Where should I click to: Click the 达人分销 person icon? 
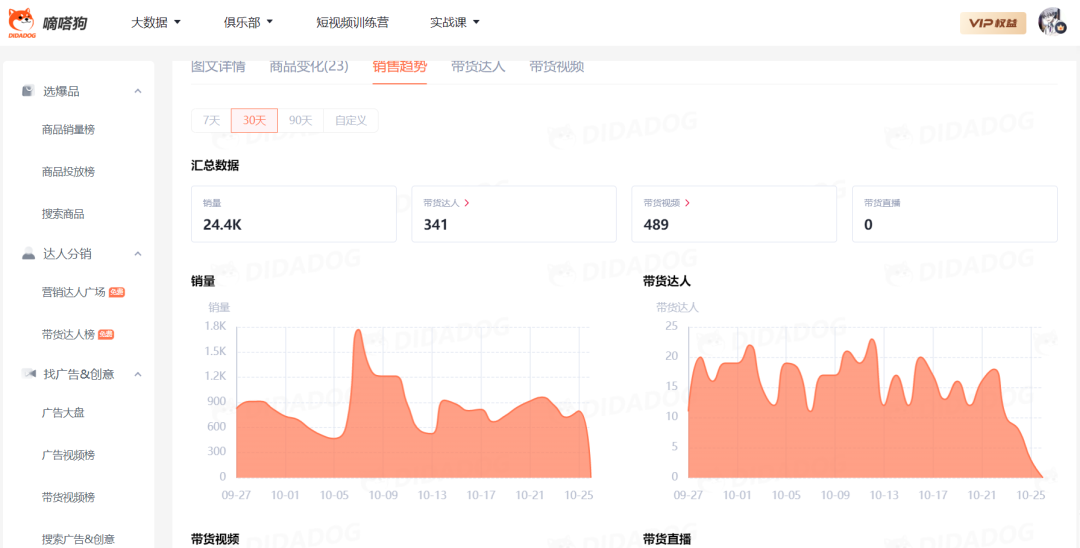tap(28, 254)
